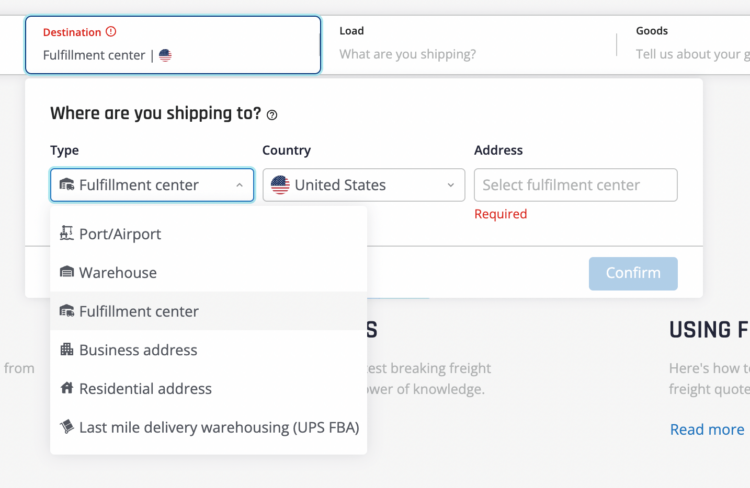This screenshot has width=750, height=488.
Task: Click the Port/Airport crane icon
Action: pos(66,233)
